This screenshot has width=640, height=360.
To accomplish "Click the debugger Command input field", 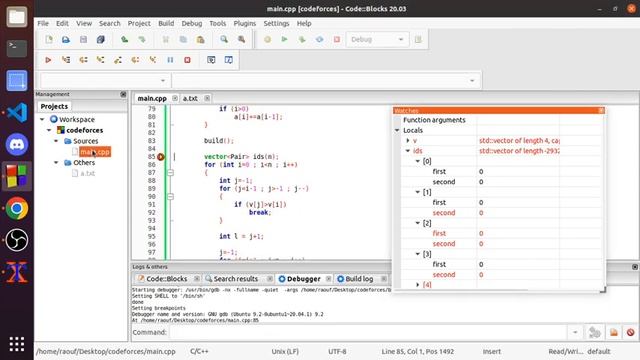I will 367,332.
